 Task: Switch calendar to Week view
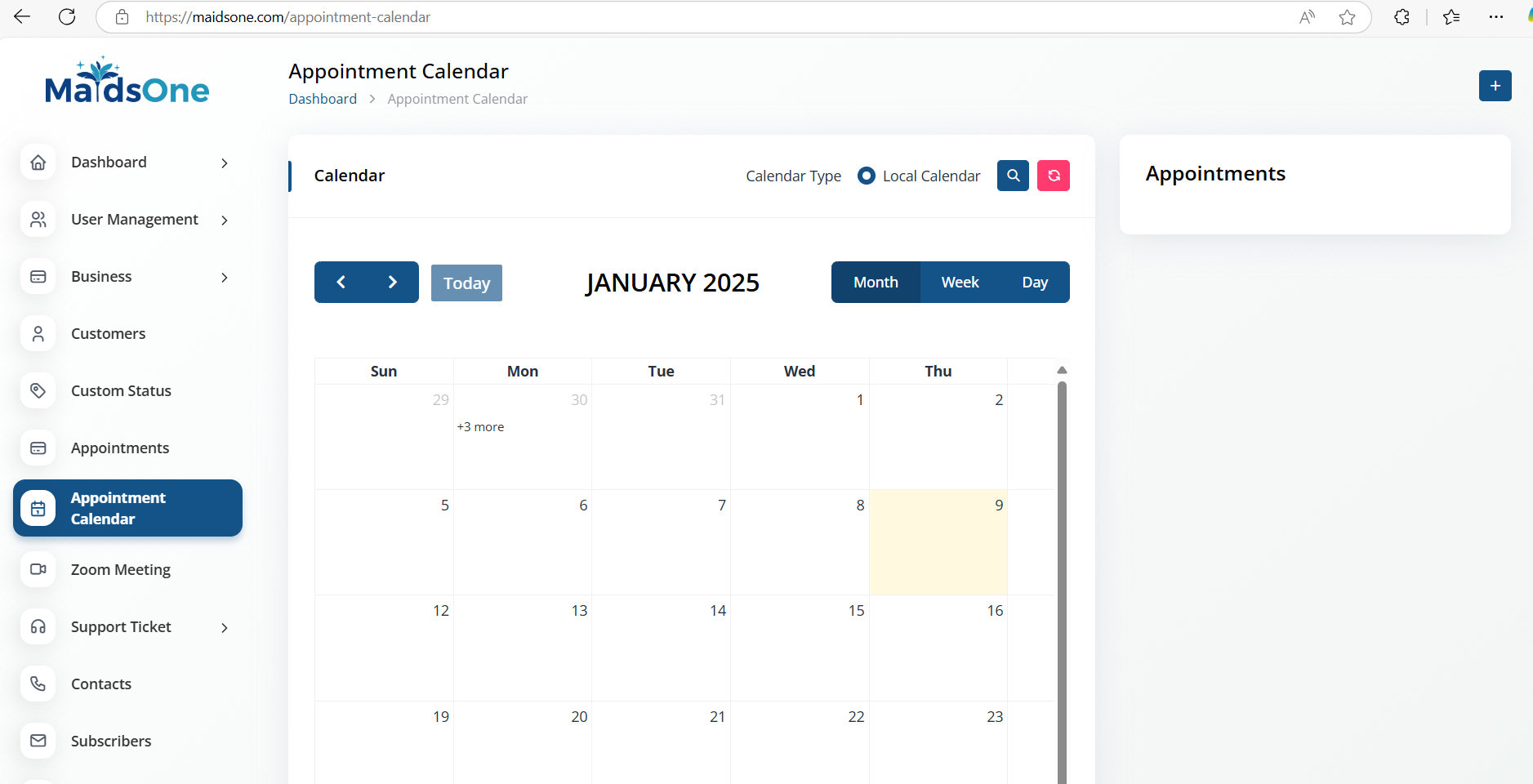pyautogui.click(x=960, y=283)
